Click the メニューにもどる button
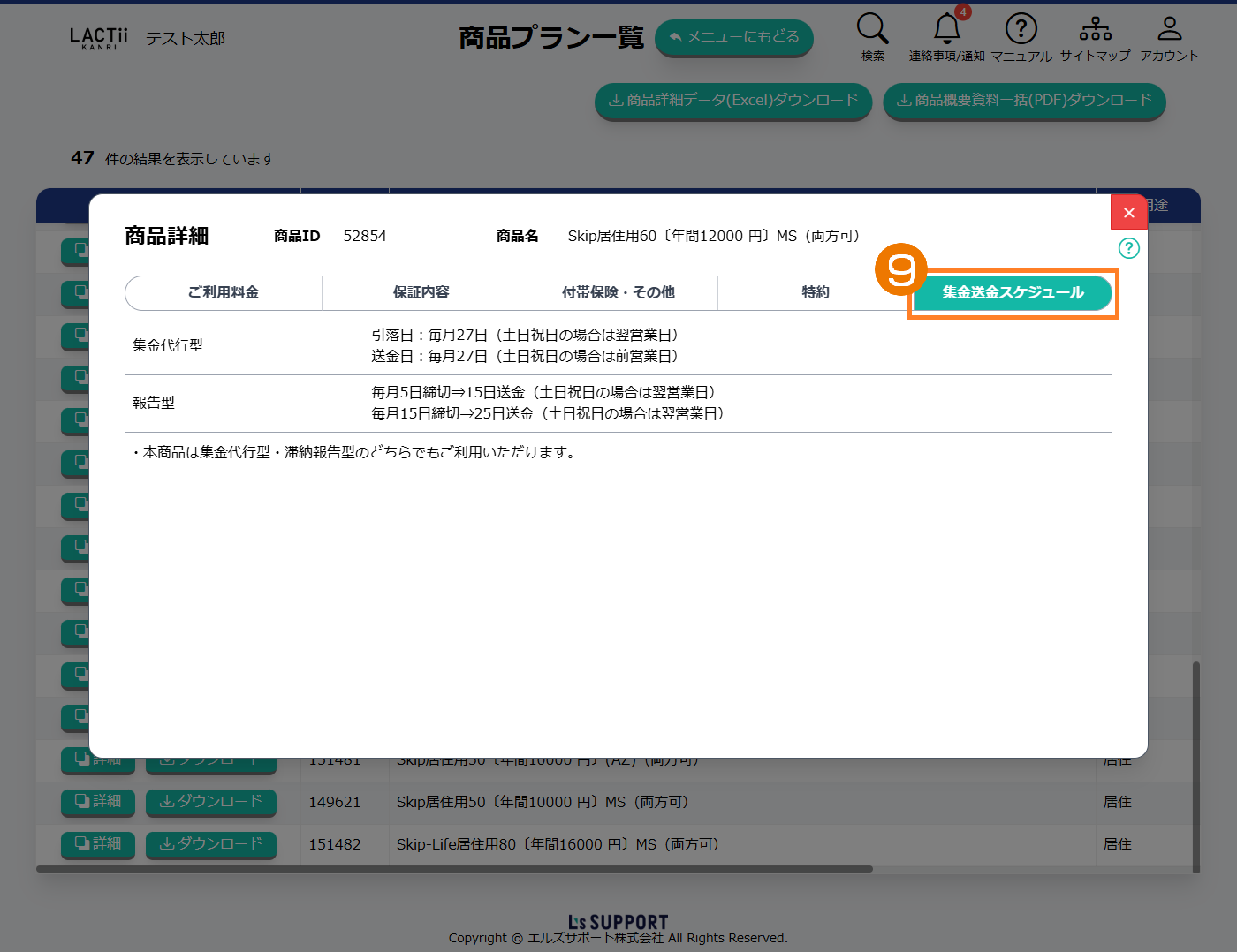 [733, 37]
